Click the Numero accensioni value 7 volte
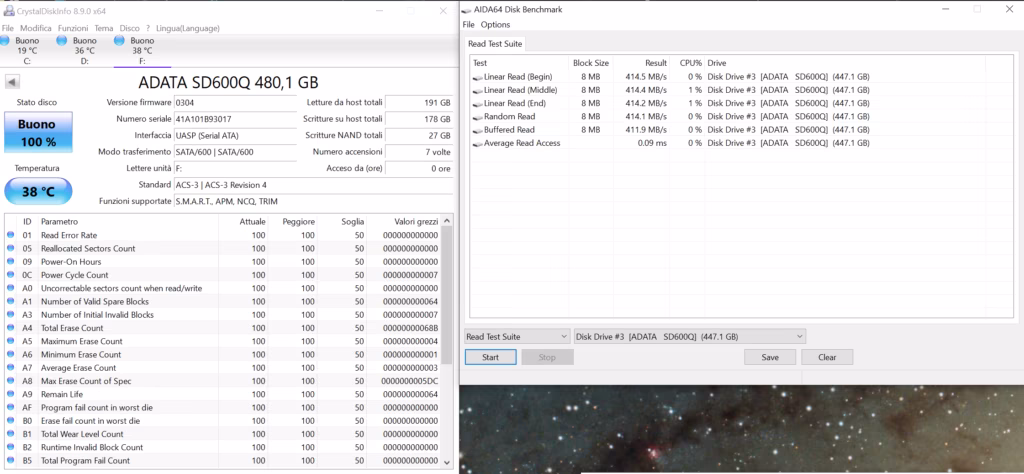The image size is (1024, 474). click(x=419, y=152)
